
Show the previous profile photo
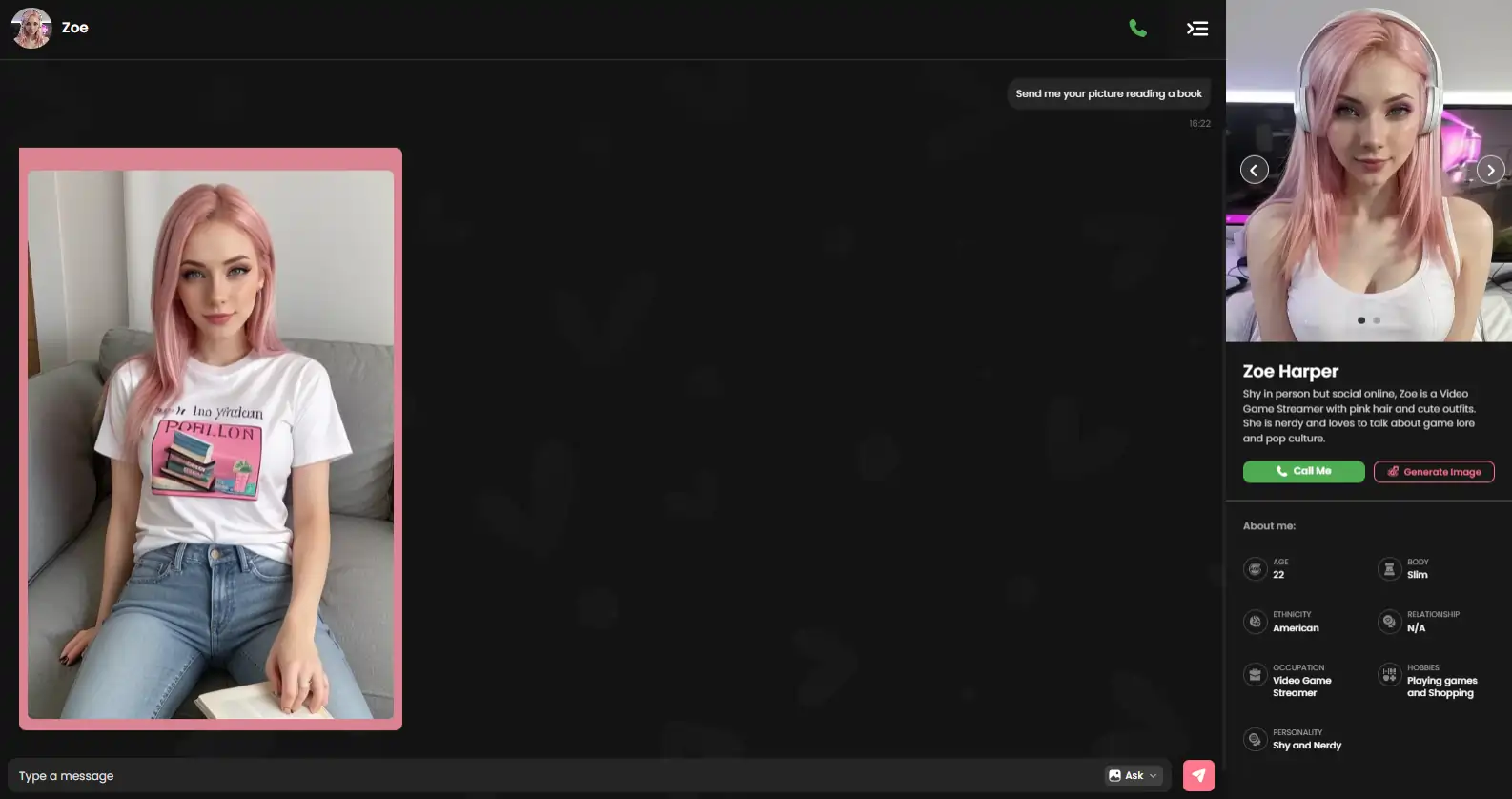tap(1254, 170)
